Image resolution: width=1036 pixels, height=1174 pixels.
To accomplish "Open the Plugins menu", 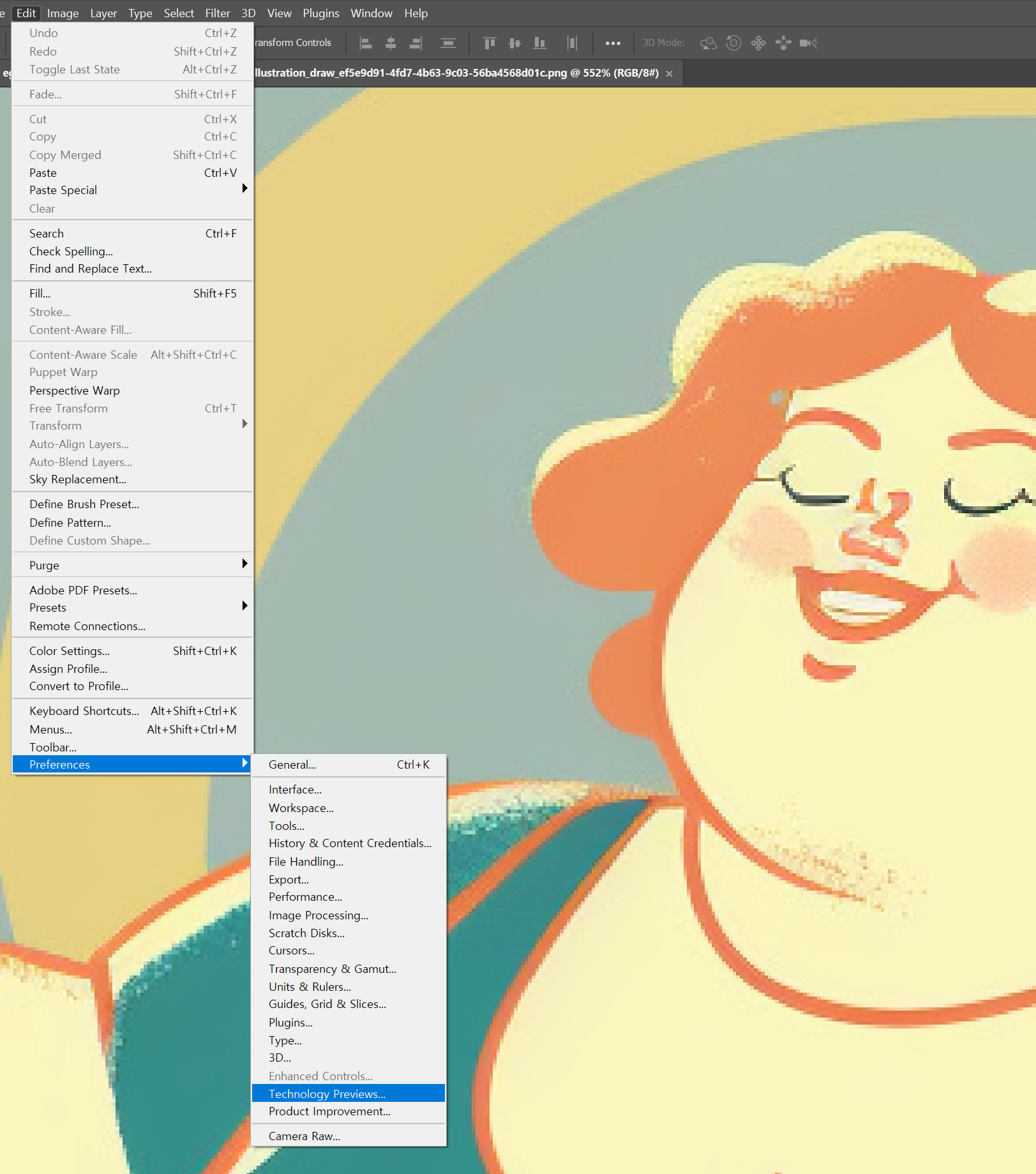I will click(x=321, y=13).
